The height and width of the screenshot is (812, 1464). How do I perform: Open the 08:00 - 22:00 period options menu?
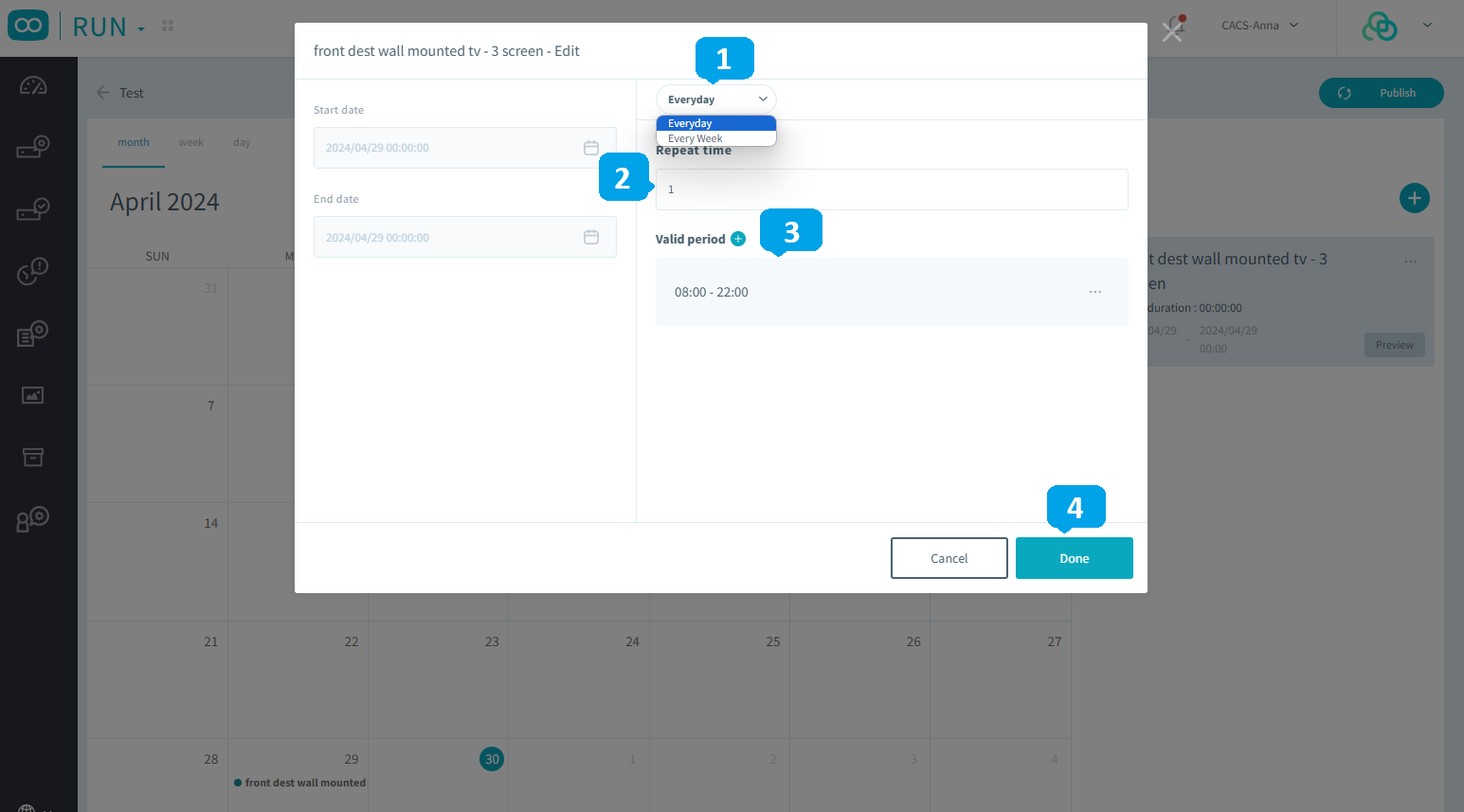pos(1095,292)
